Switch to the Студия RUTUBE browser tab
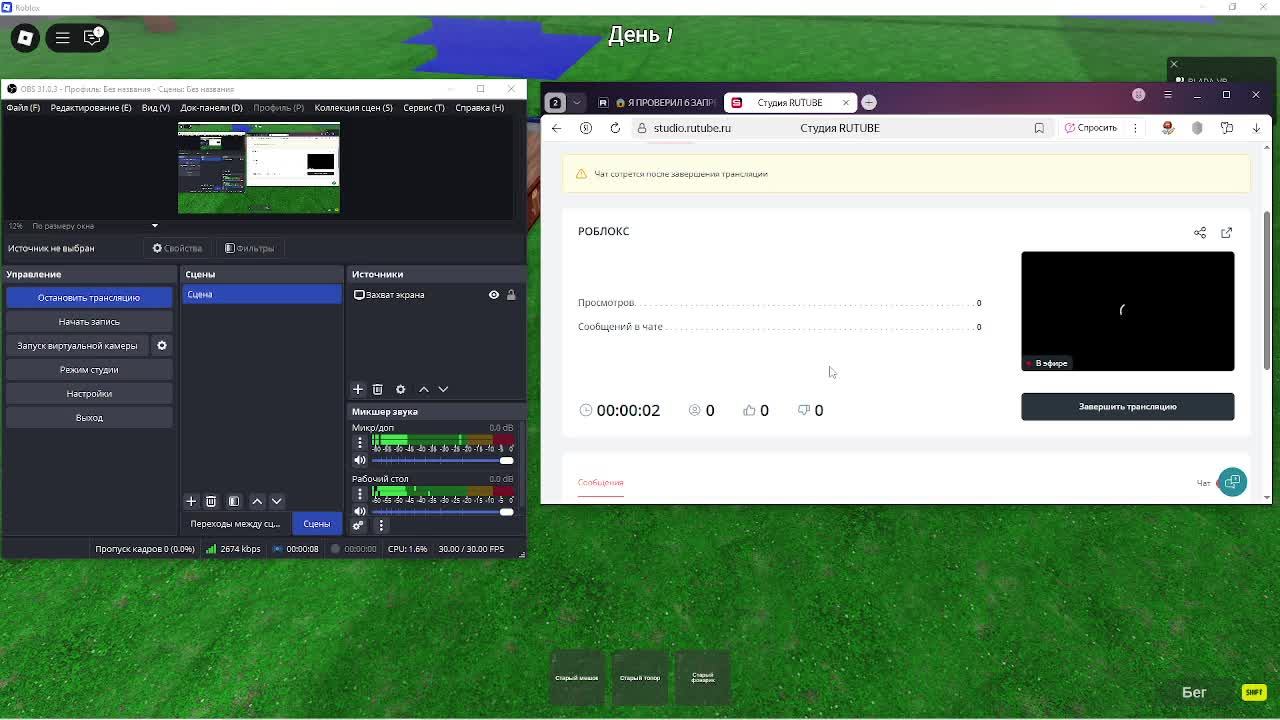The width and height of the screenshot is (1280, 720). [789, 102]
